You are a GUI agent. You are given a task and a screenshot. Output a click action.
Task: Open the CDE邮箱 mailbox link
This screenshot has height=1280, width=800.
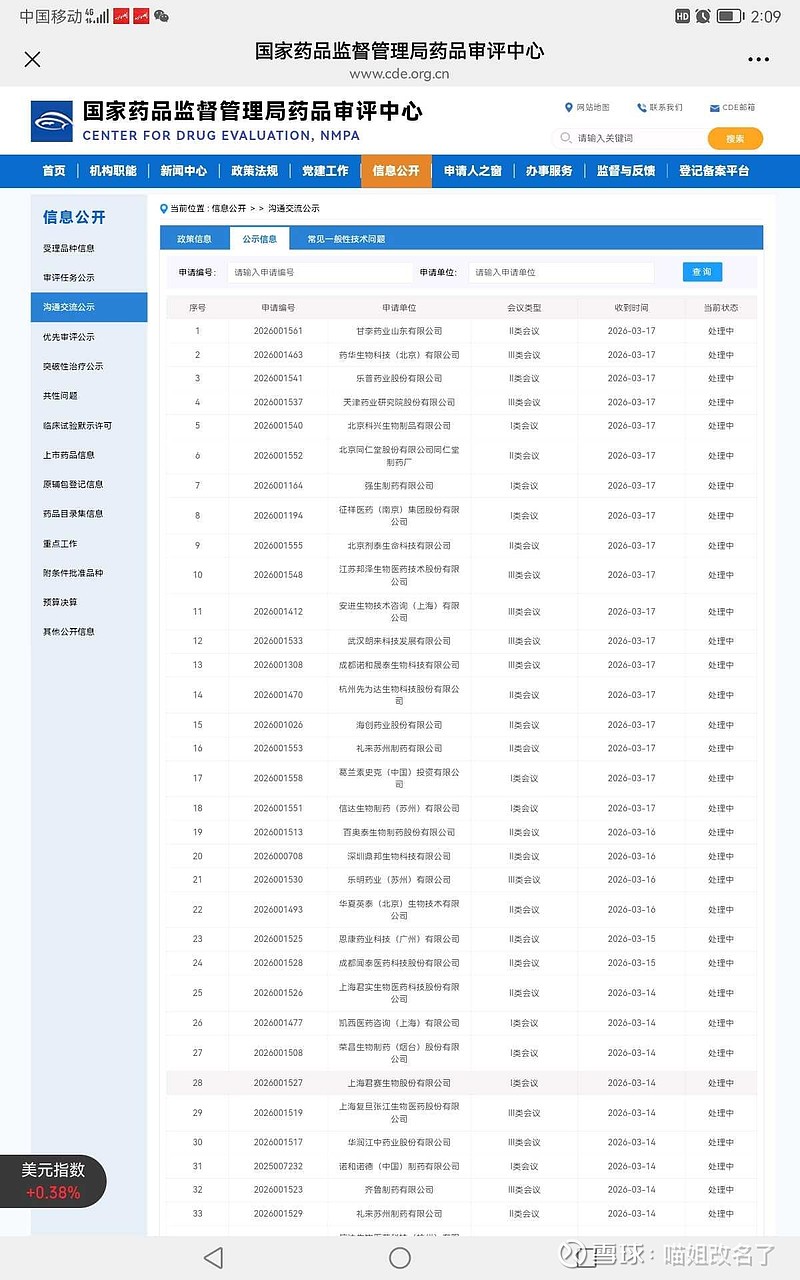click(x=732, y=107)
